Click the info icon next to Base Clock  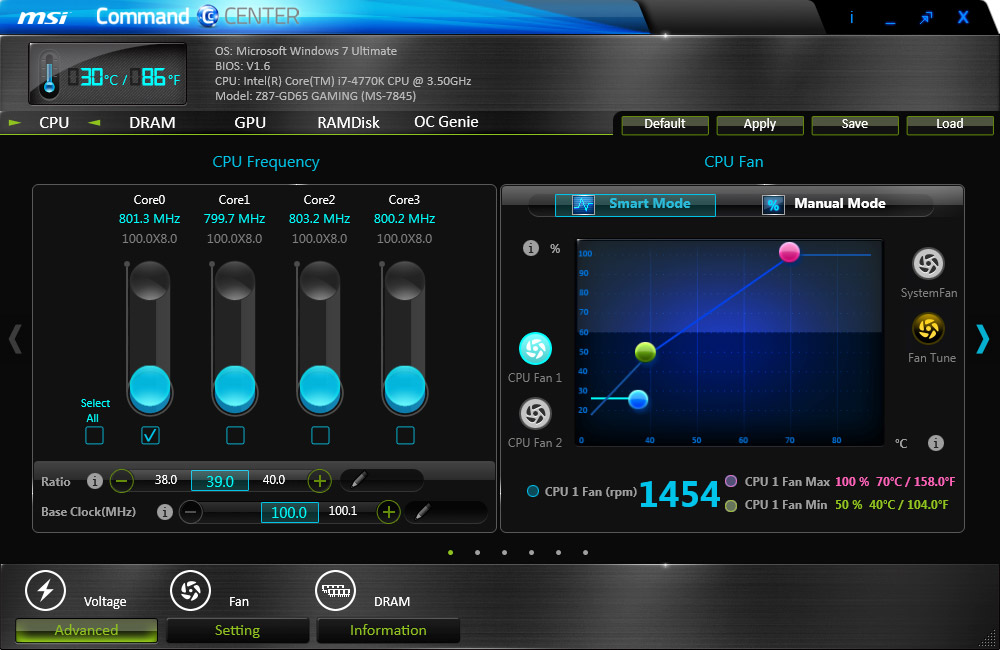point(166,512)
